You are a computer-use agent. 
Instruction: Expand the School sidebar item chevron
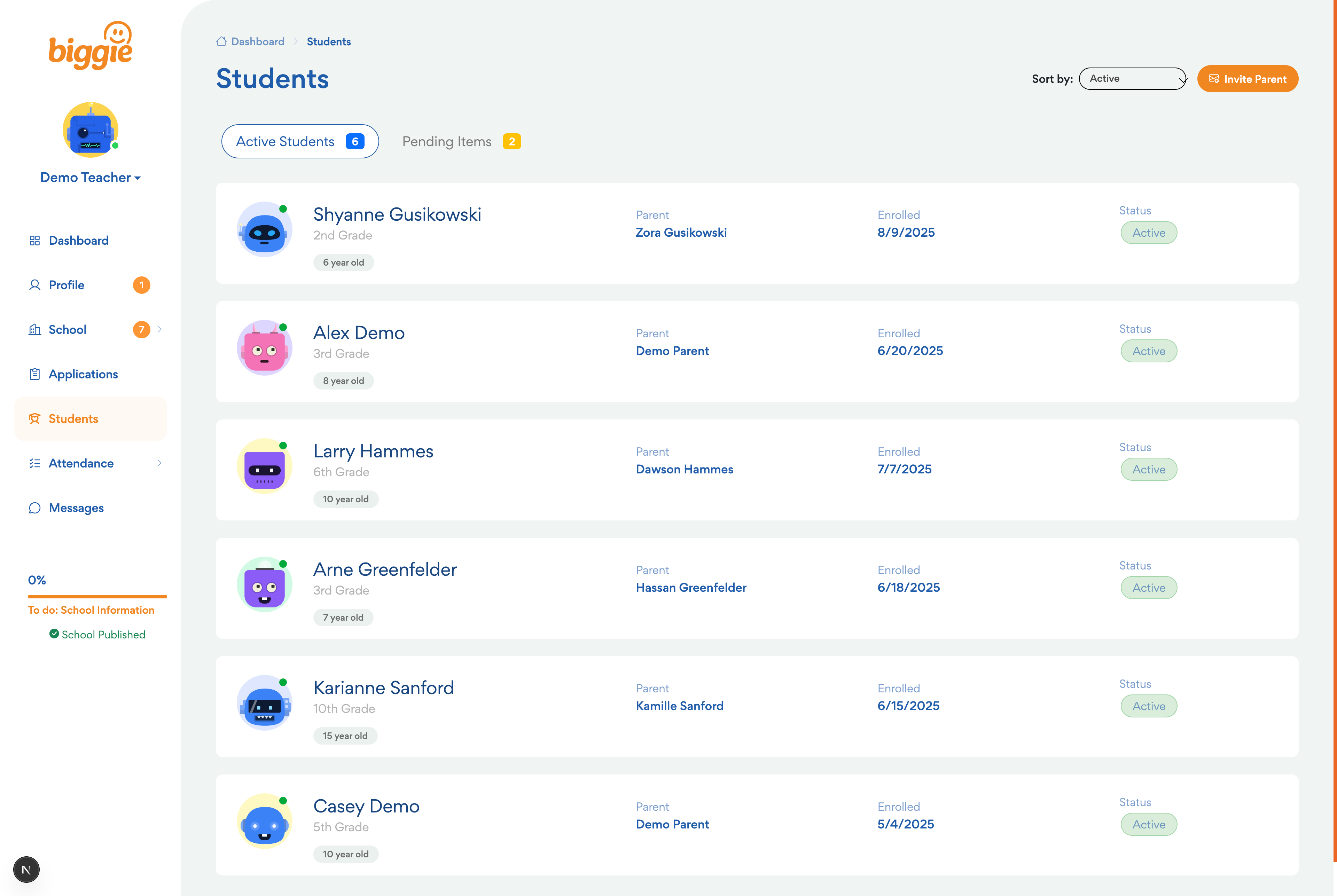click(x=159, y=329)
